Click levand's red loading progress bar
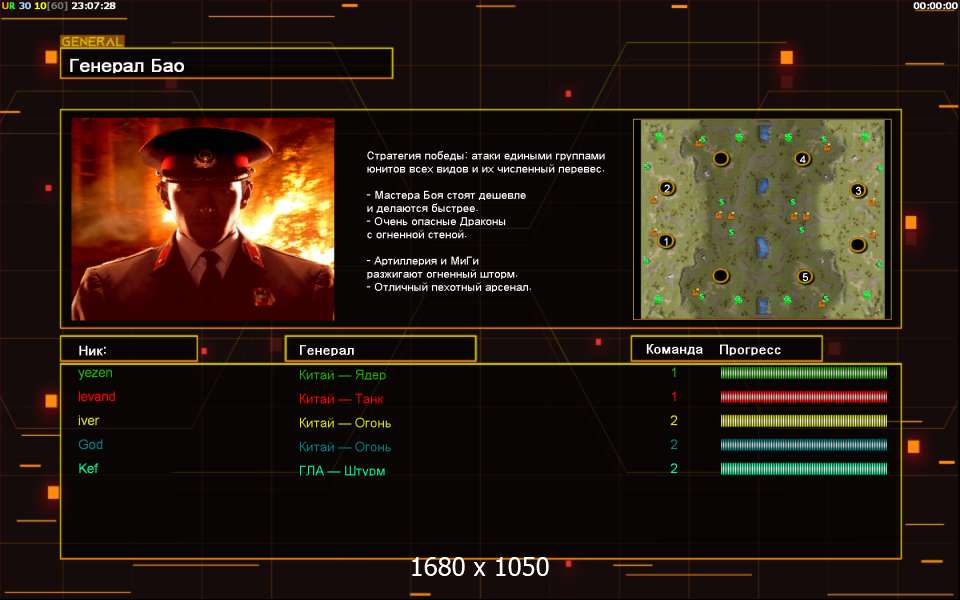The image size is (960, 600). (x=804, y=397)
